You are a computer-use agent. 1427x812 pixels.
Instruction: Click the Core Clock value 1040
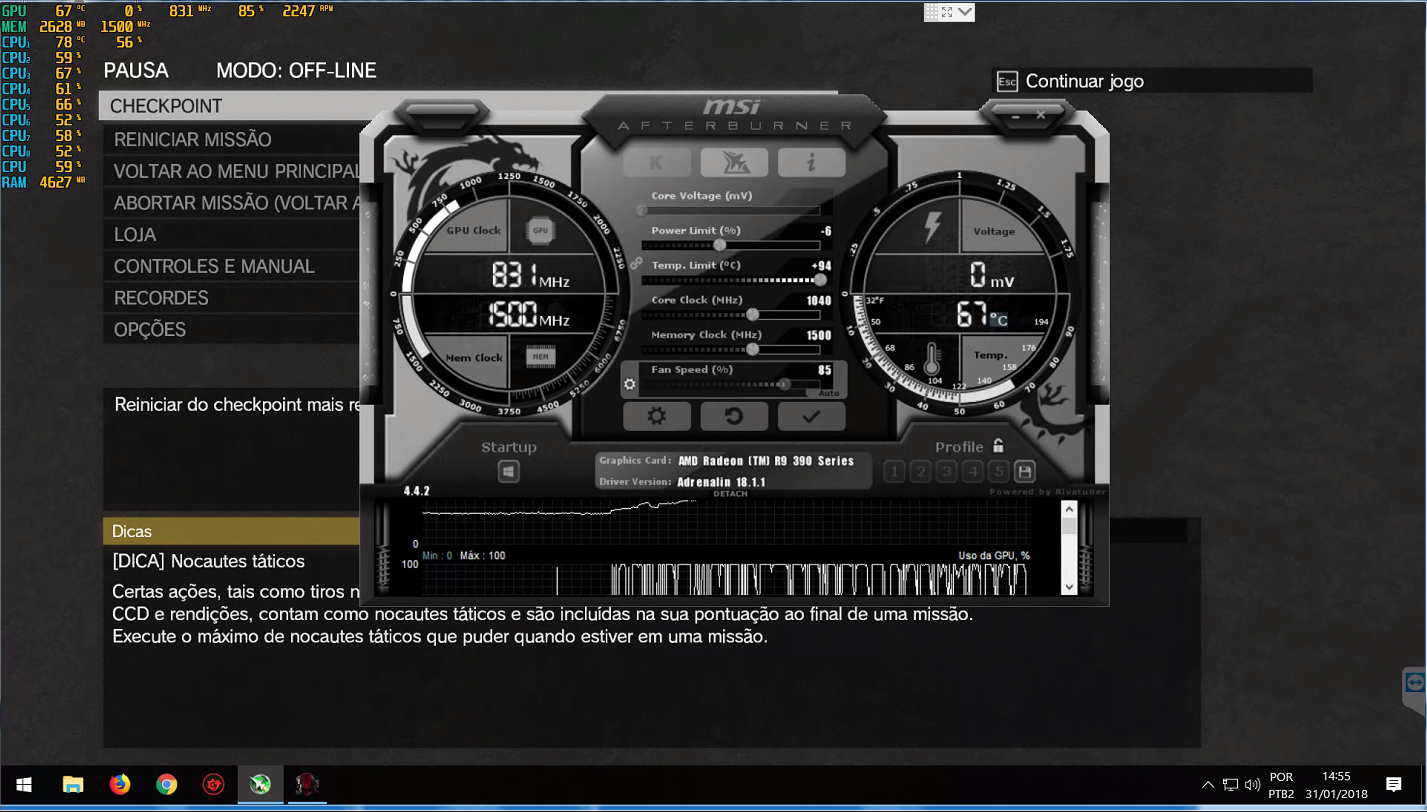pyautogui.click(x=818, y=301)
